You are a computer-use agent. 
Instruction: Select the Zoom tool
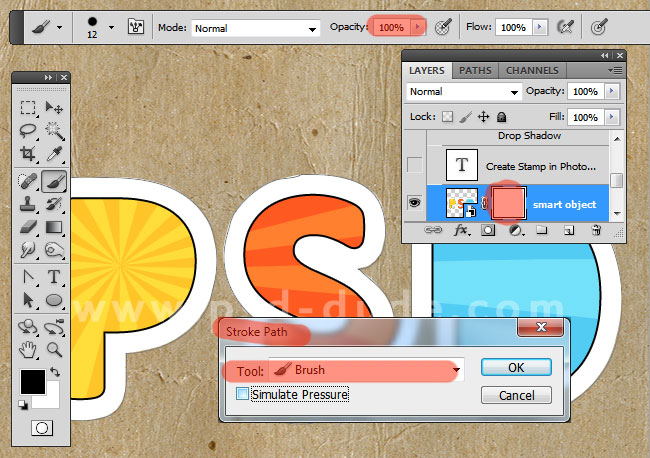pyautogui.click(x=54, y=350)
